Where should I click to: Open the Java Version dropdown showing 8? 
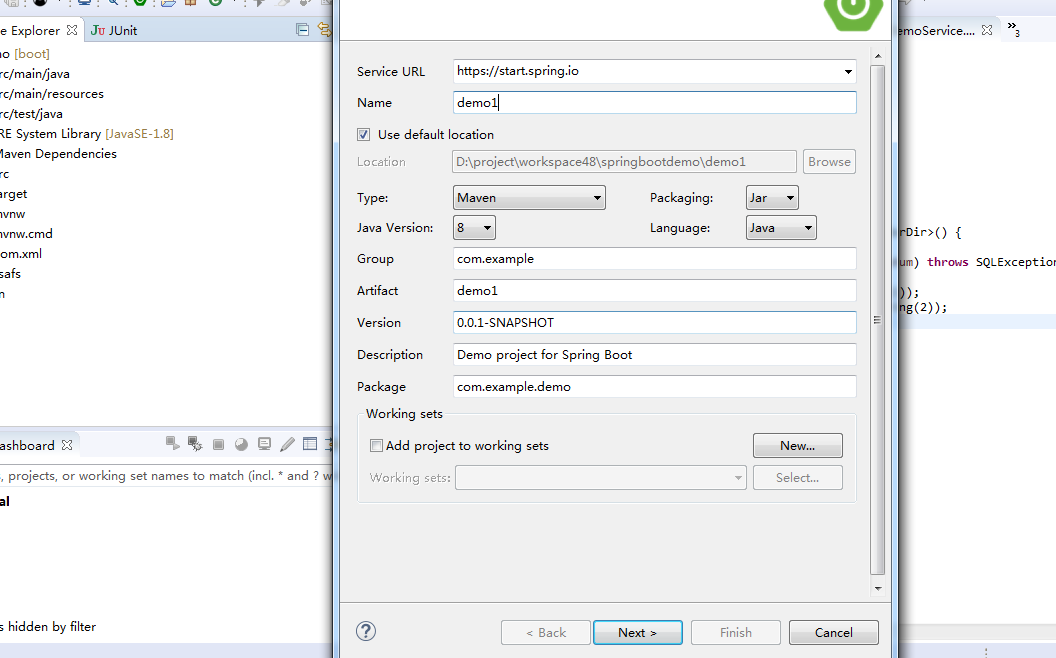(x=474, y=228)
